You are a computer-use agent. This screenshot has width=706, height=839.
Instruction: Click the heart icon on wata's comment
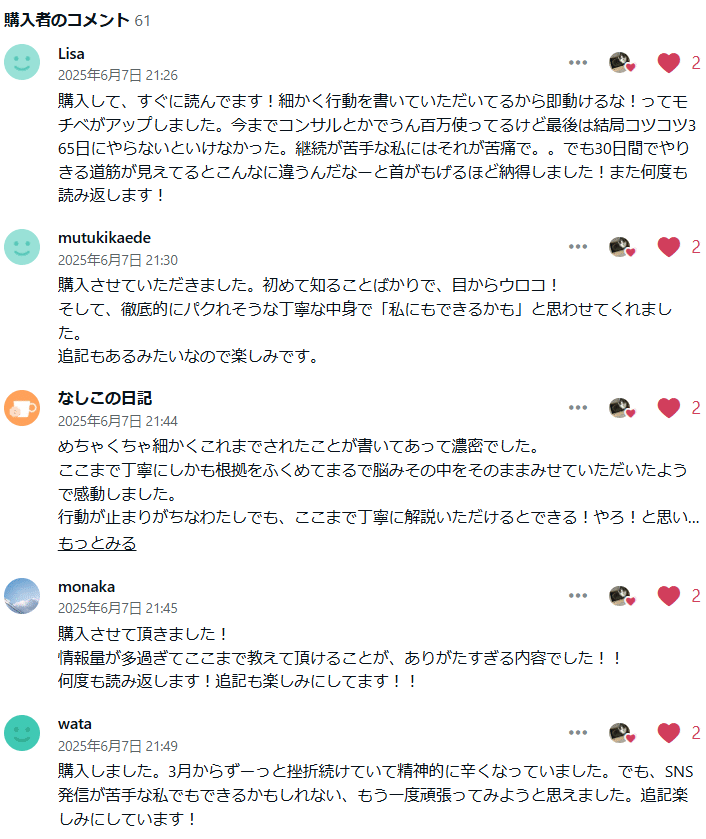[668, 732]
